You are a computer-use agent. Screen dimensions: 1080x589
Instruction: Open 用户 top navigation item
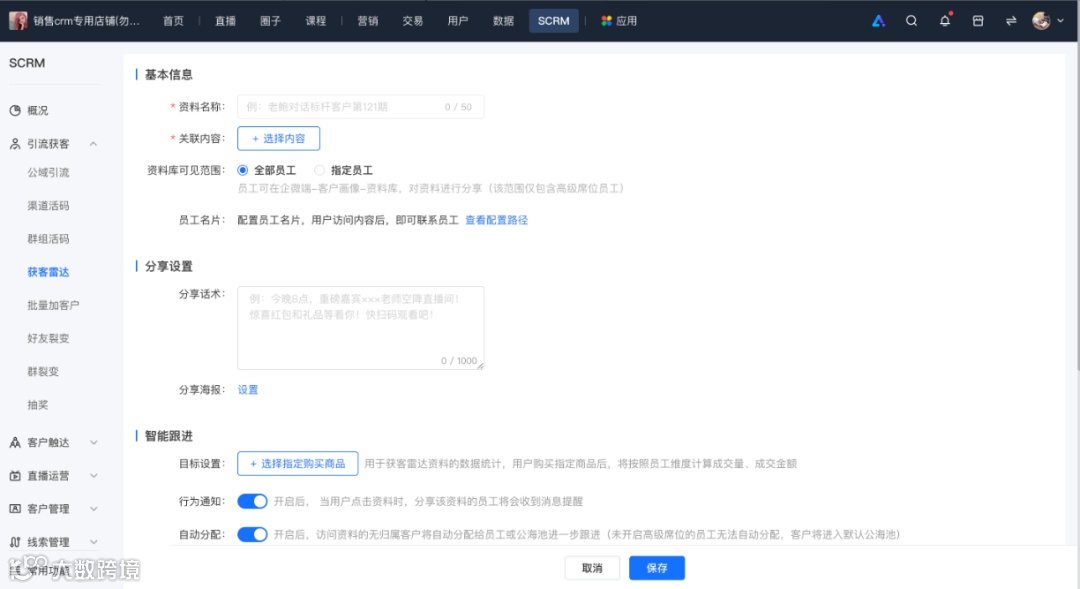pyautogui.click(x=458, y=21)
